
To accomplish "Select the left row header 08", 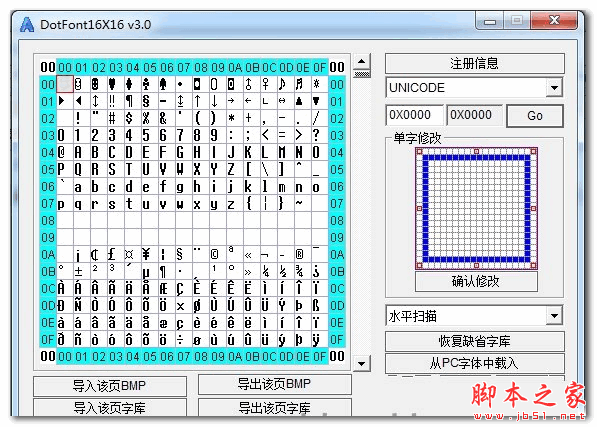I will tap(48, 220).
